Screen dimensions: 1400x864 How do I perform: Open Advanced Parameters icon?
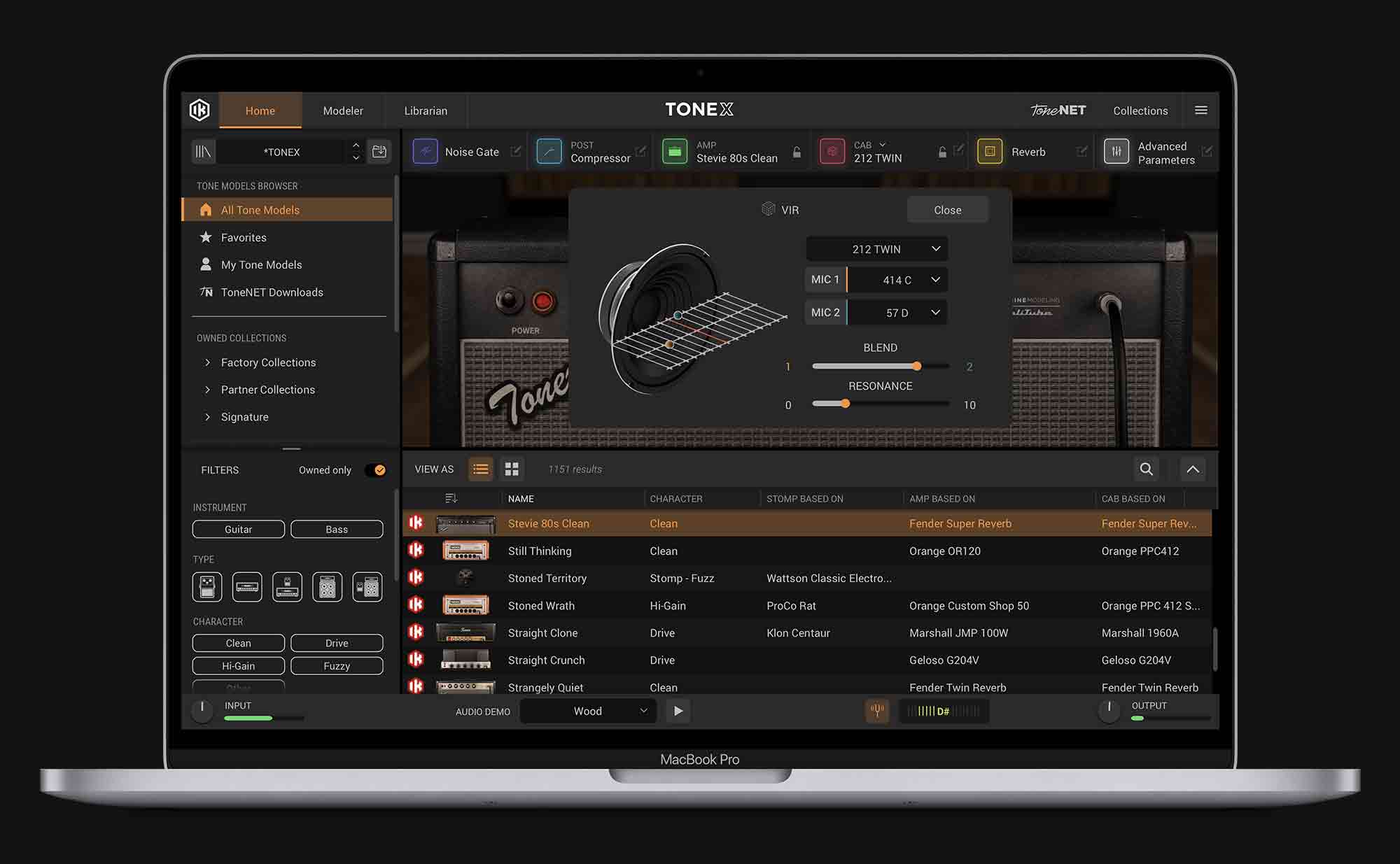(1116, 152)
